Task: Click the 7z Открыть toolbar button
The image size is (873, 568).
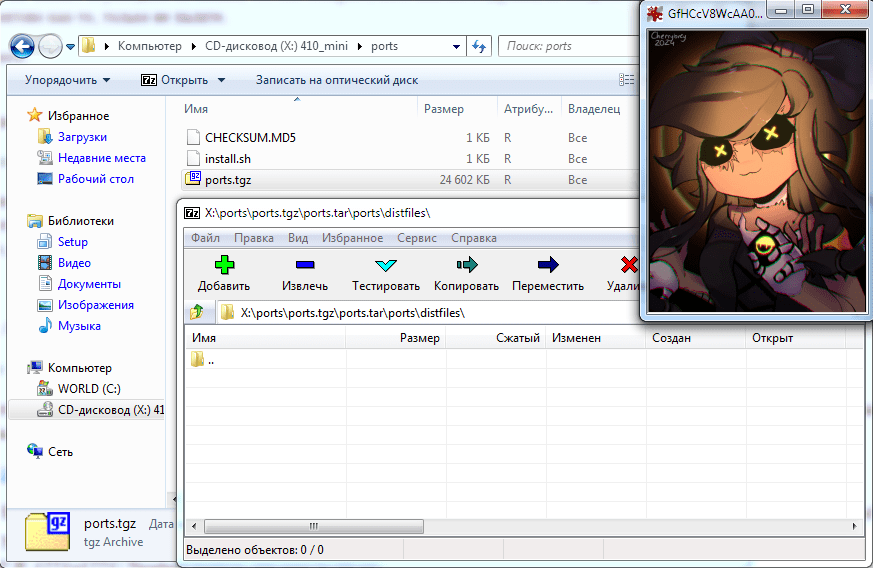Action: tap(174, 80)
